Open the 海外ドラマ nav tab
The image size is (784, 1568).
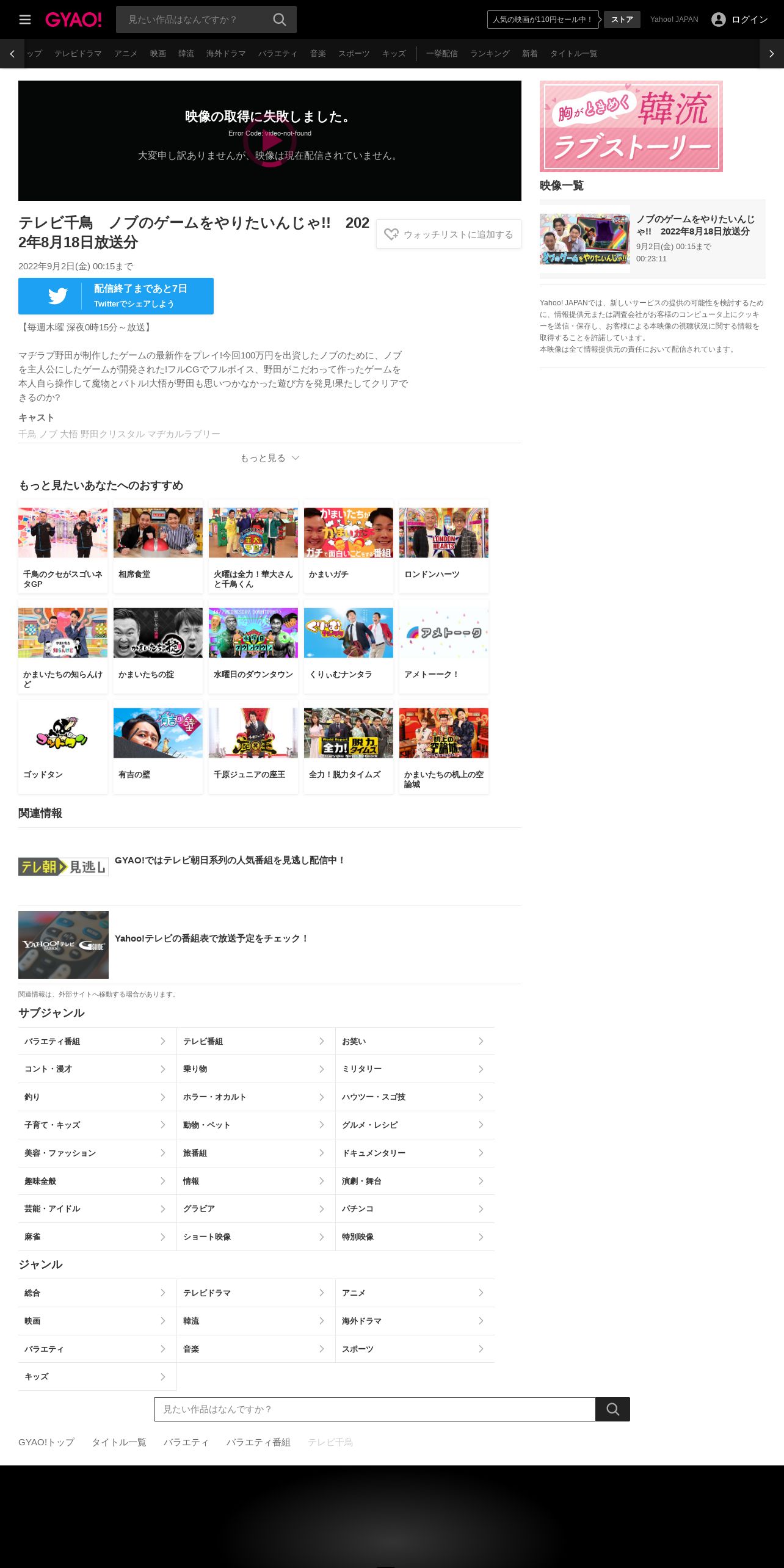click(226, 54)
